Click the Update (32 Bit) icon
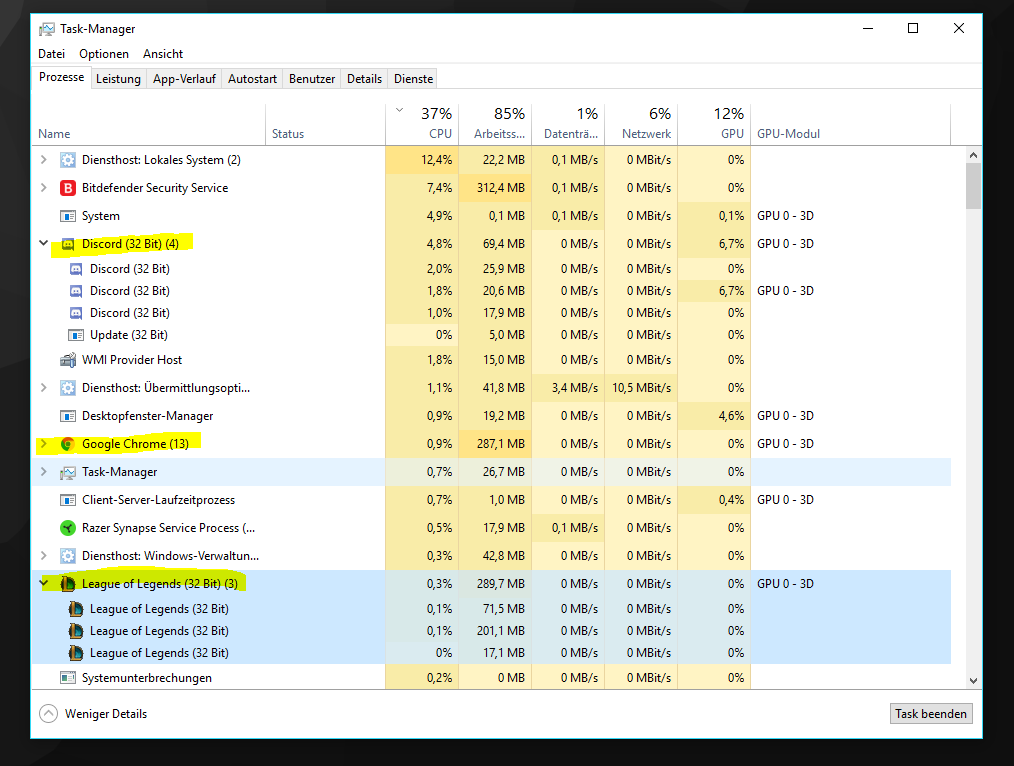Viewport: 1014px width, 766px height. coord(76,335)
